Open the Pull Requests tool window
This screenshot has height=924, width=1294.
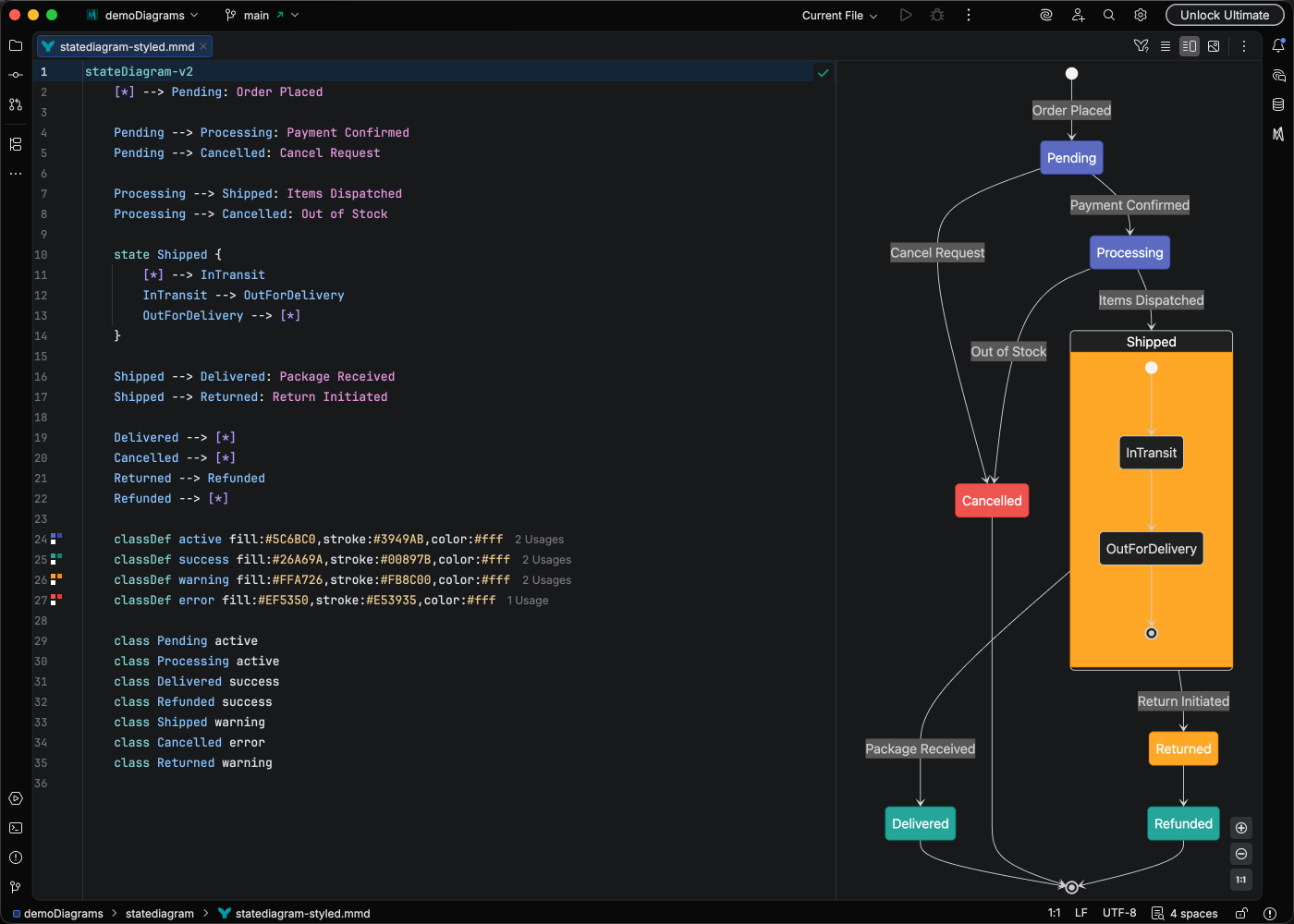(x=16, y=104)
